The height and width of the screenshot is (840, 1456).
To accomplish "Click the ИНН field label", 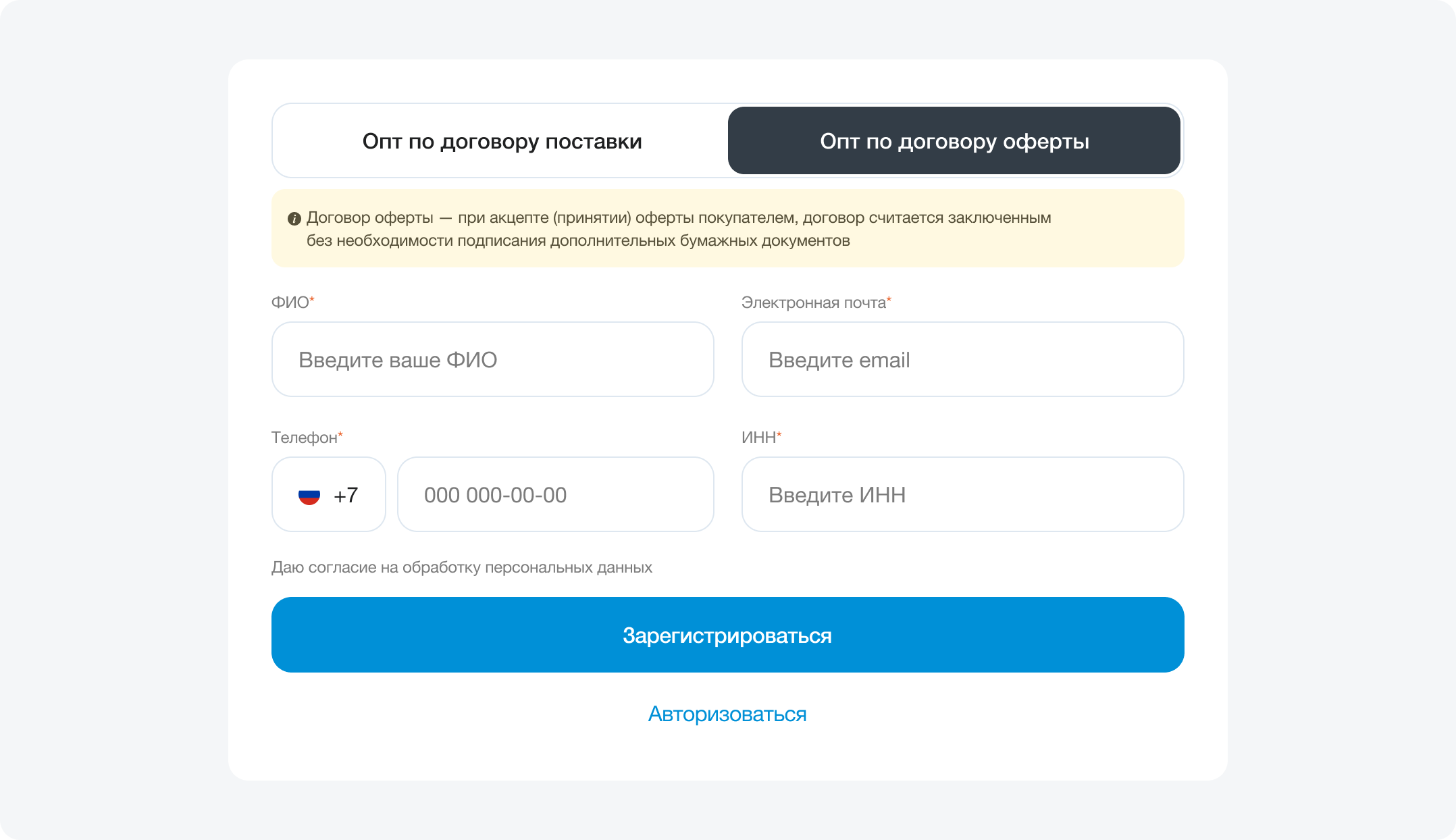I will [x=761, y=438].
